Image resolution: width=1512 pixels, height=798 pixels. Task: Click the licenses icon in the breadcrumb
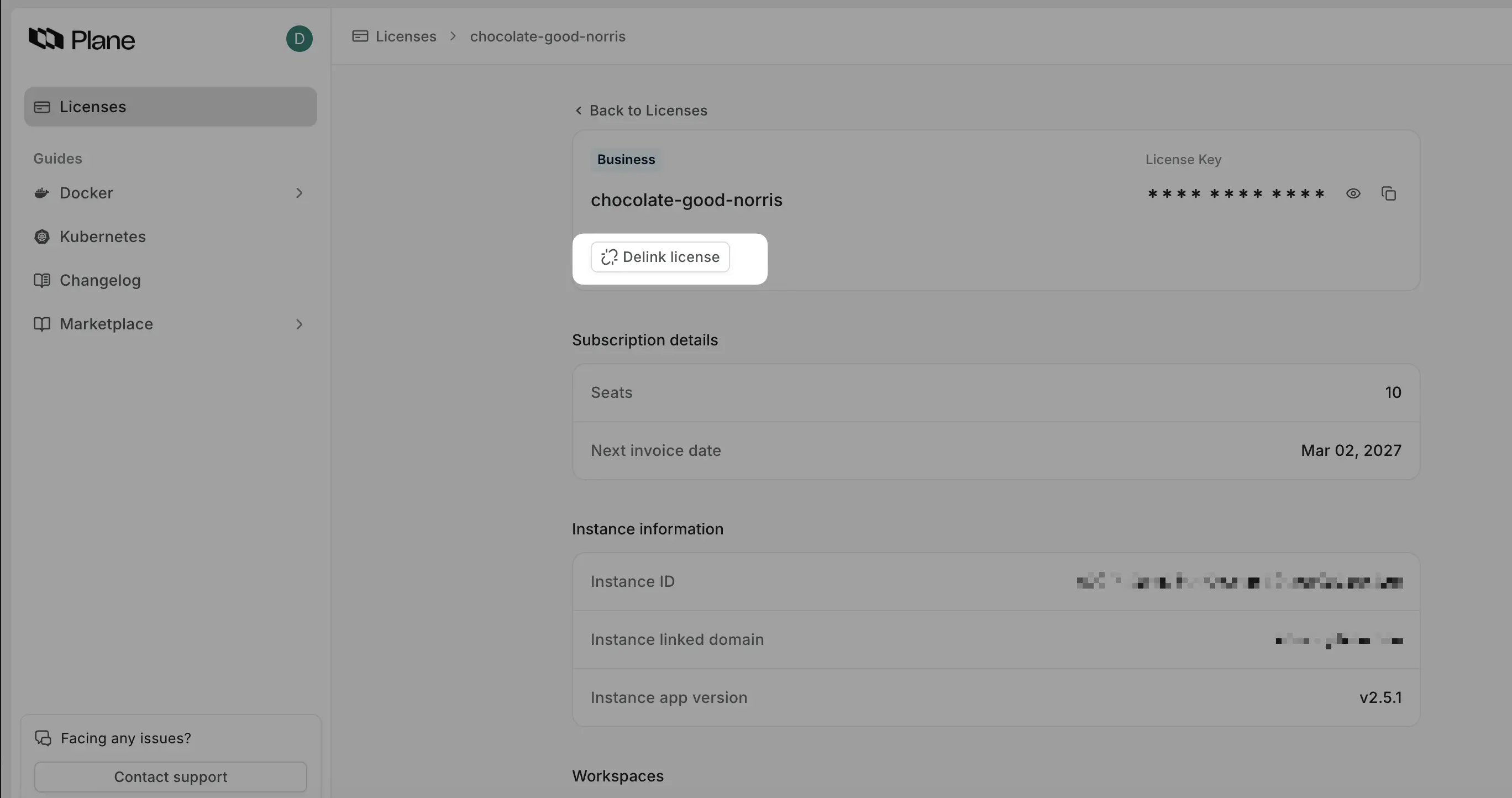pos(360,36)
